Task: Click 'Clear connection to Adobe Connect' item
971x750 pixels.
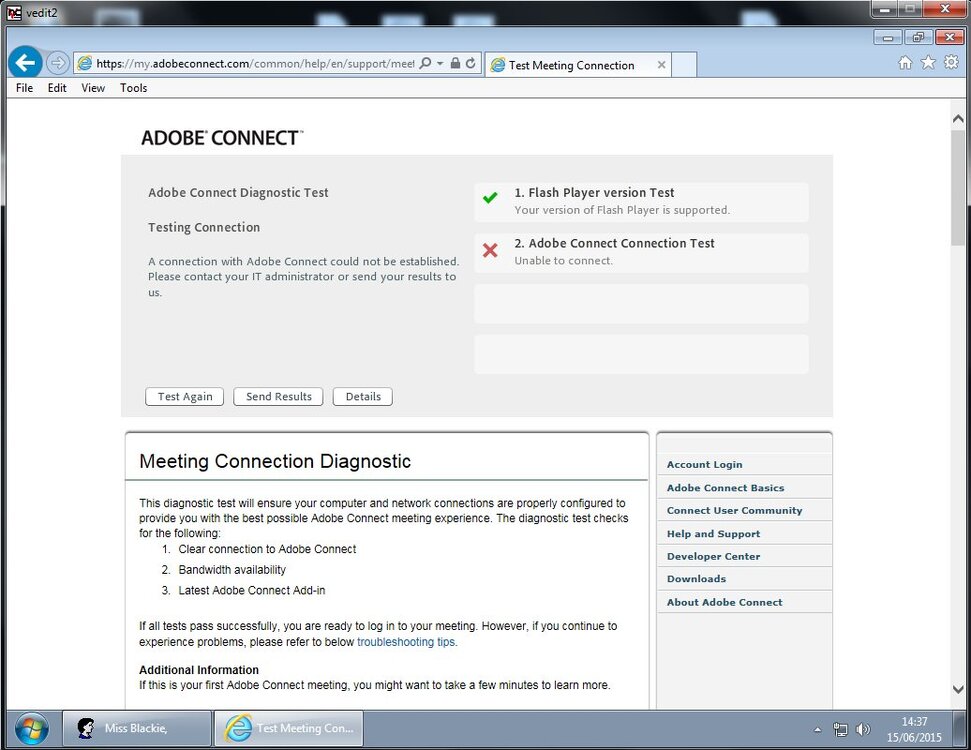Action: click(x=267, y=549)
